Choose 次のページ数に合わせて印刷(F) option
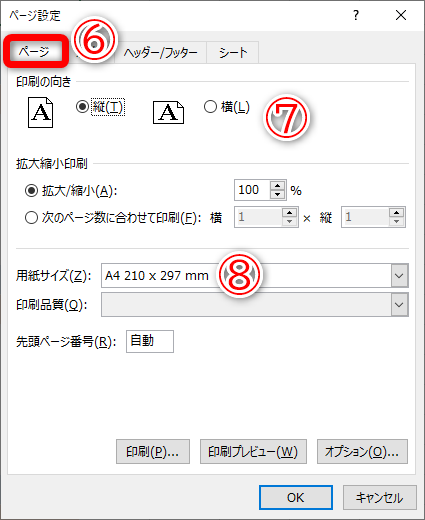 pyautogui.click(x=31, y=218)
